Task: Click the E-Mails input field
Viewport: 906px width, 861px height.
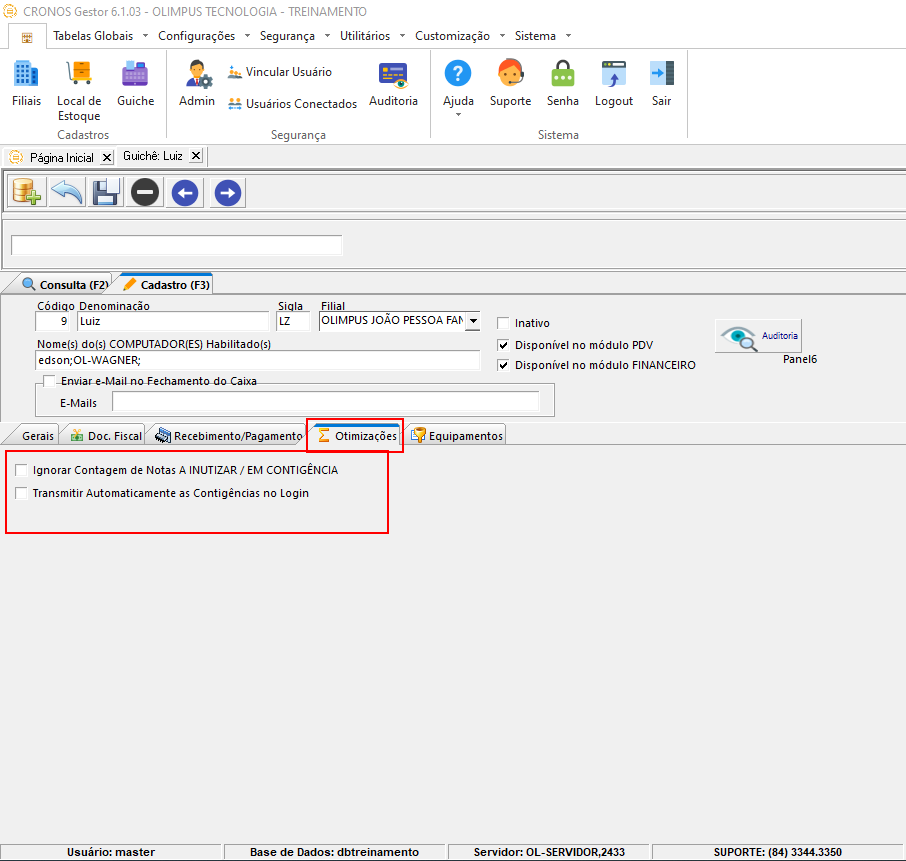Action: coord(325,401)
